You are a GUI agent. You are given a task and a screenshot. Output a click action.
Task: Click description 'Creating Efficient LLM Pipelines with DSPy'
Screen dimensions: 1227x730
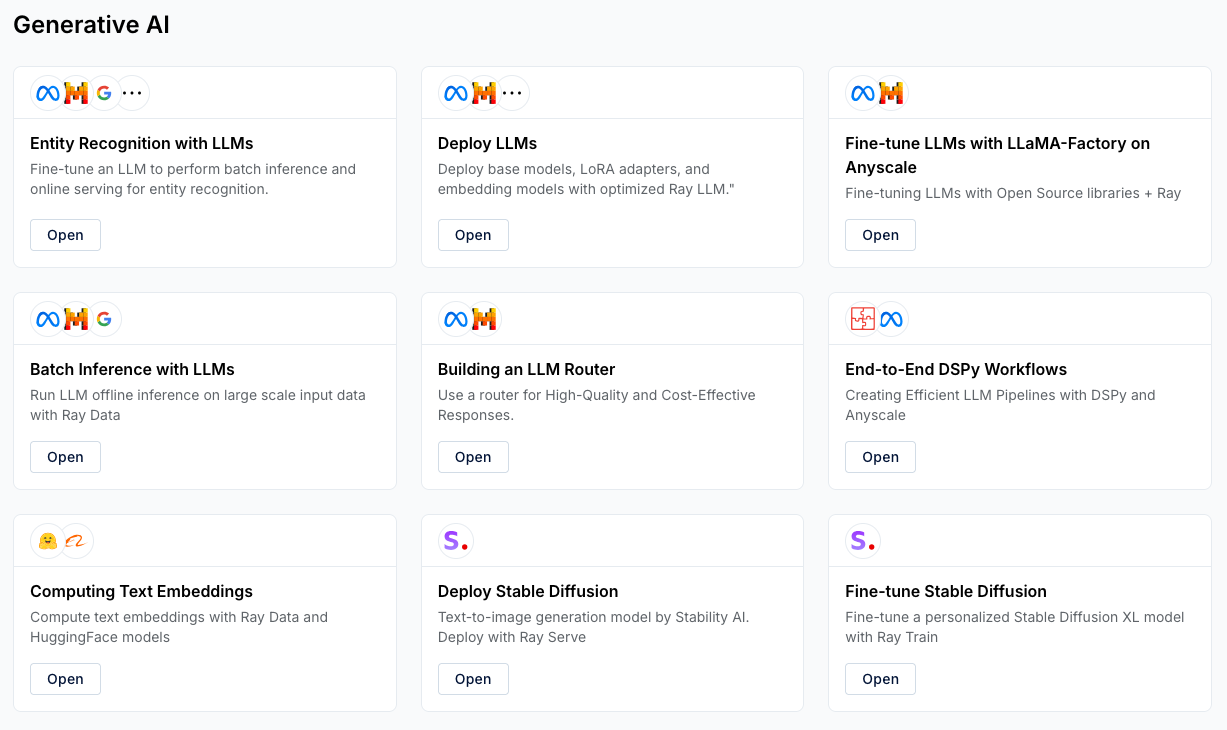coord(1000,405)
